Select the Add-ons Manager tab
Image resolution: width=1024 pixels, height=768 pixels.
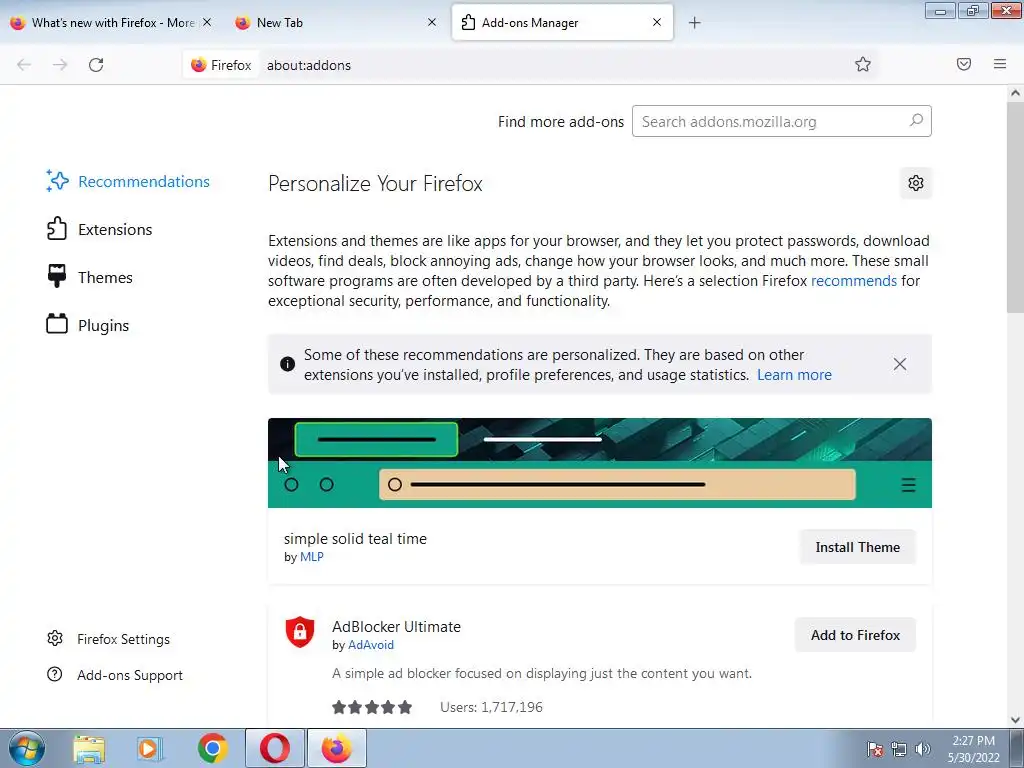coord(562,22)
